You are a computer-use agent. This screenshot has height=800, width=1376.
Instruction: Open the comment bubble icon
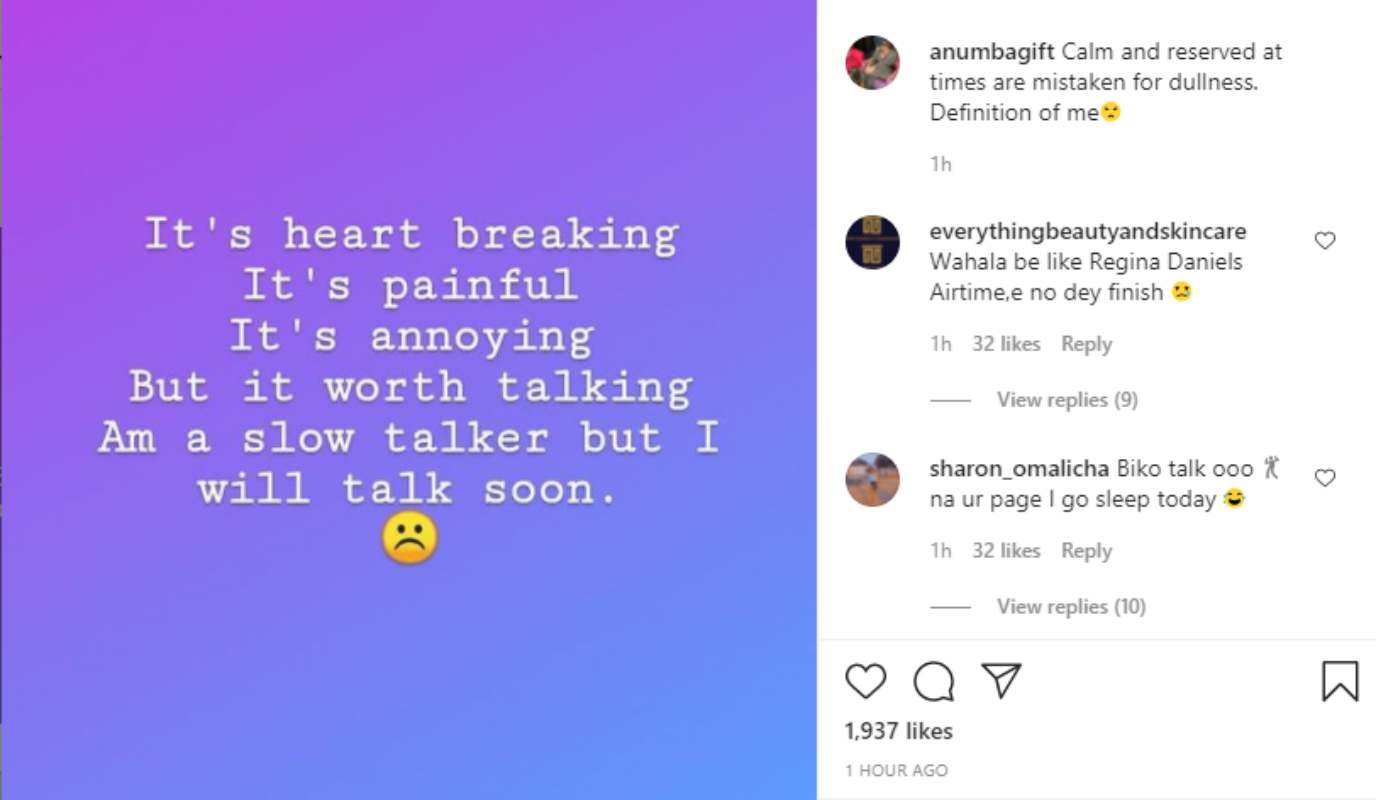point(933,682)
